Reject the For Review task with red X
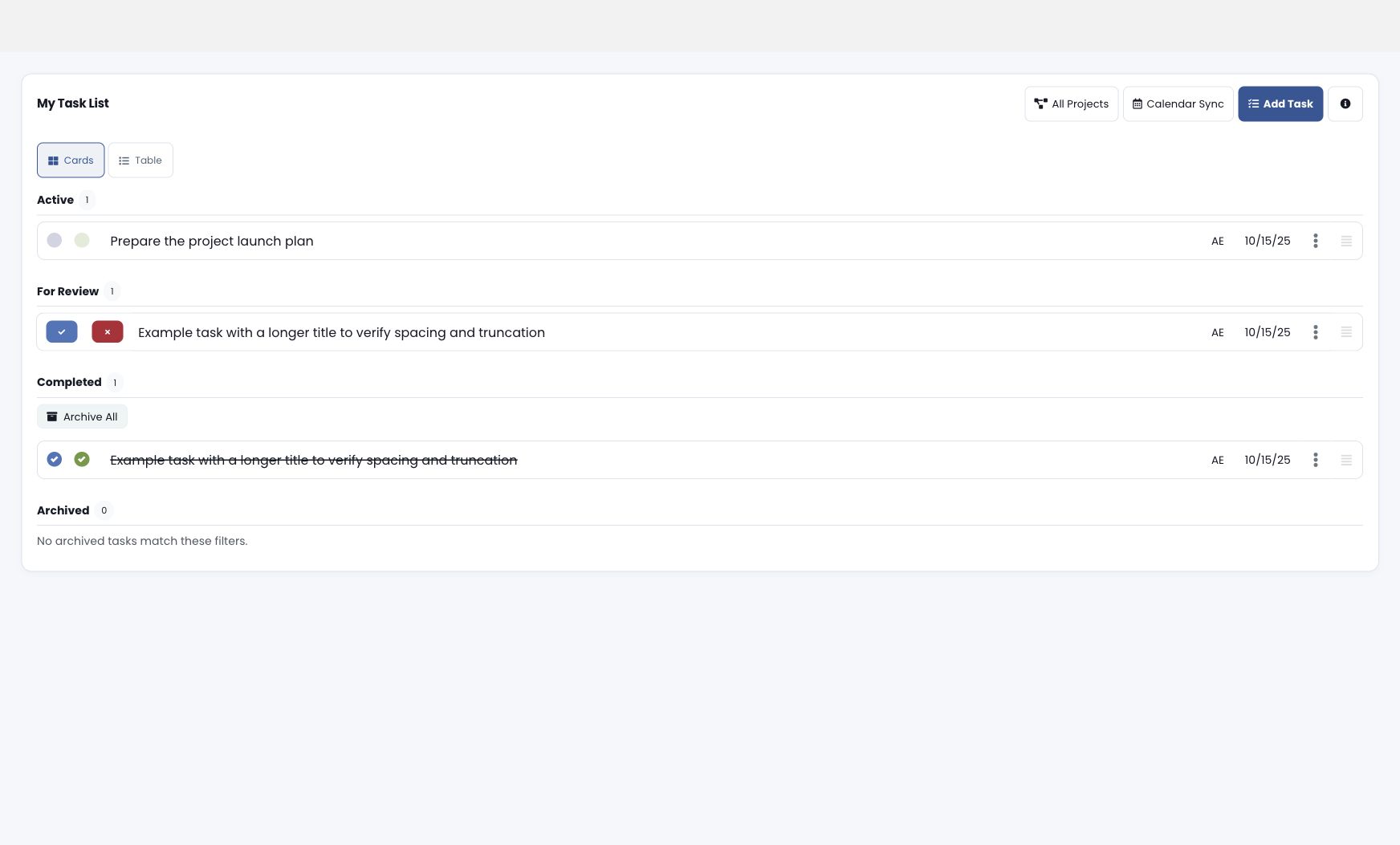Image resolution: width=1400 pixels, height=845 pixels. tap(108, 331)
